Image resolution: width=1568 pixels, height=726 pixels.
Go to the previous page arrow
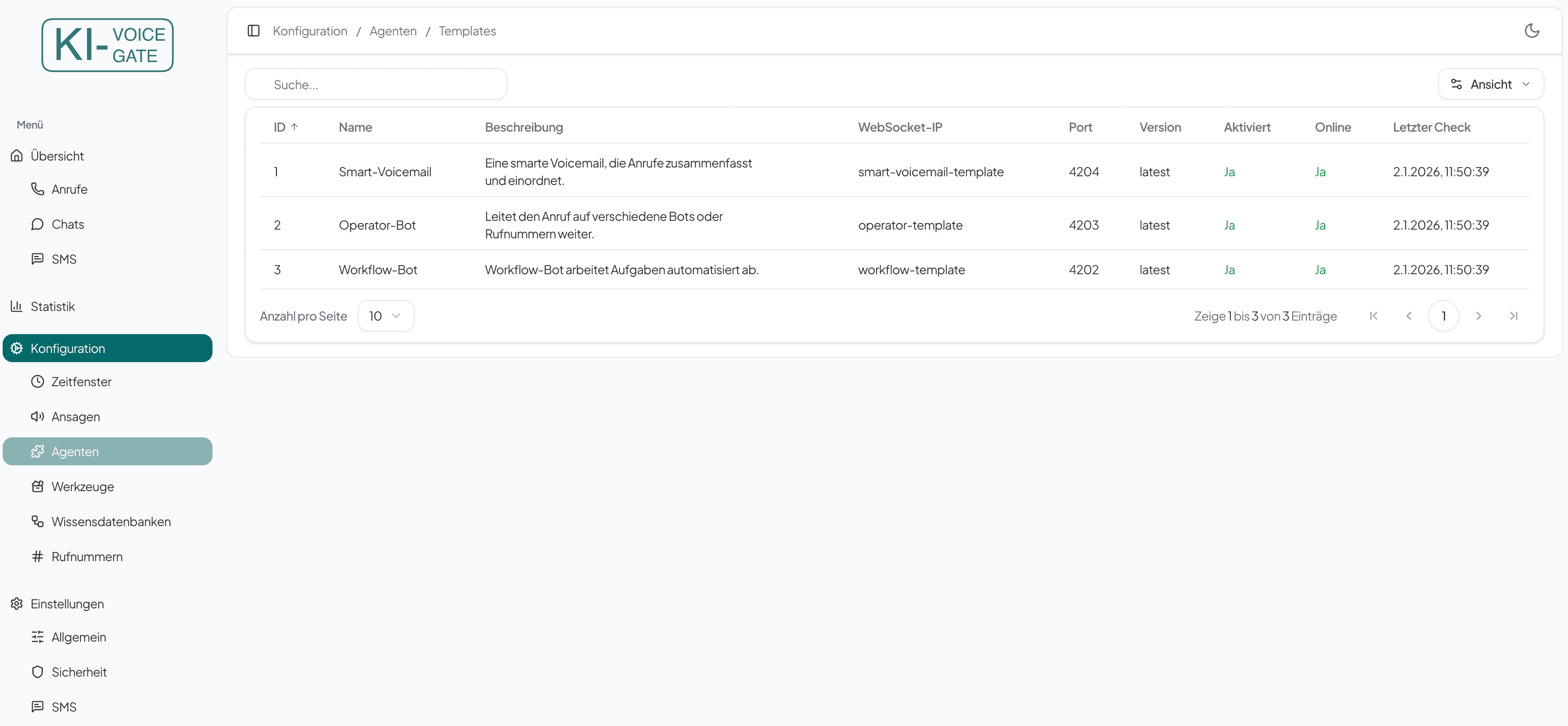1408,315
